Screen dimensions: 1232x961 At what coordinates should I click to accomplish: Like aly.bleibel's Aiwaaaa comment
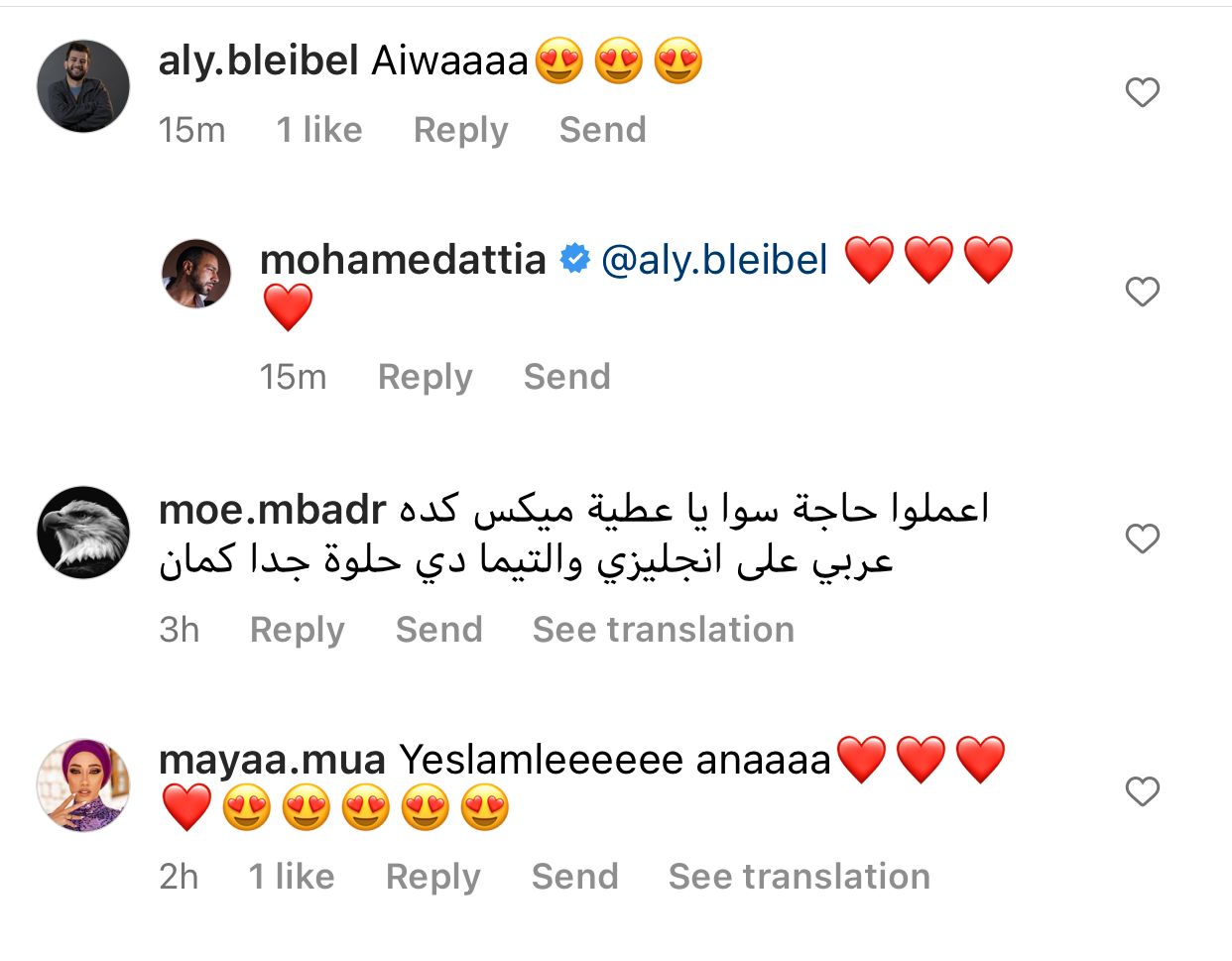coord(1143,92)
